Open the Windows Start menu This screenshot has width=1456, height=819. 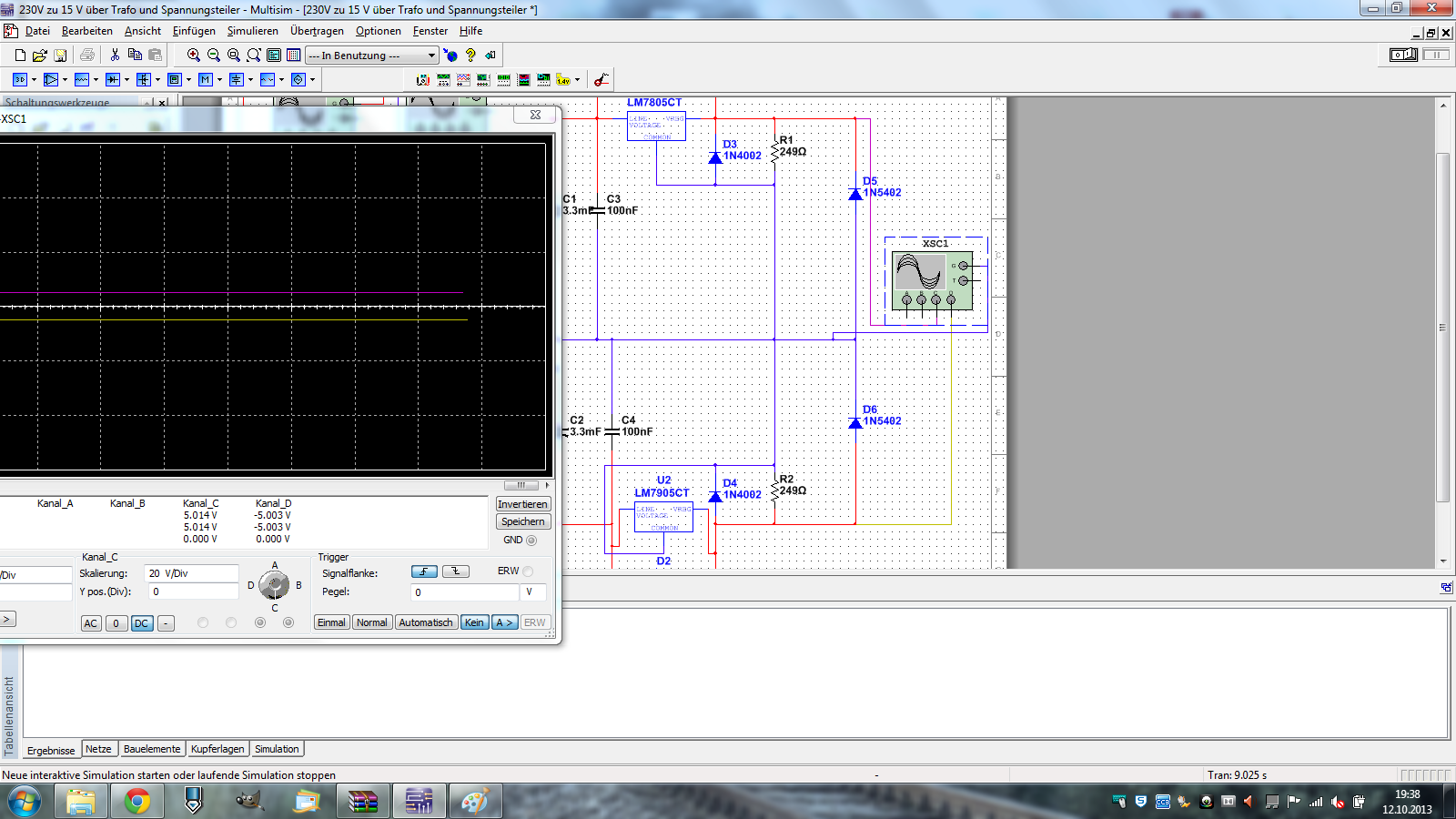tap(24, 802)
